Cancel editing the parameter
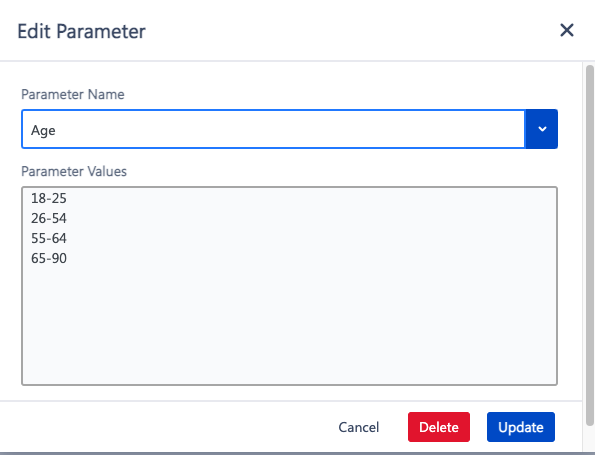This screenshot has width=595, height=455. coord(359,427)
